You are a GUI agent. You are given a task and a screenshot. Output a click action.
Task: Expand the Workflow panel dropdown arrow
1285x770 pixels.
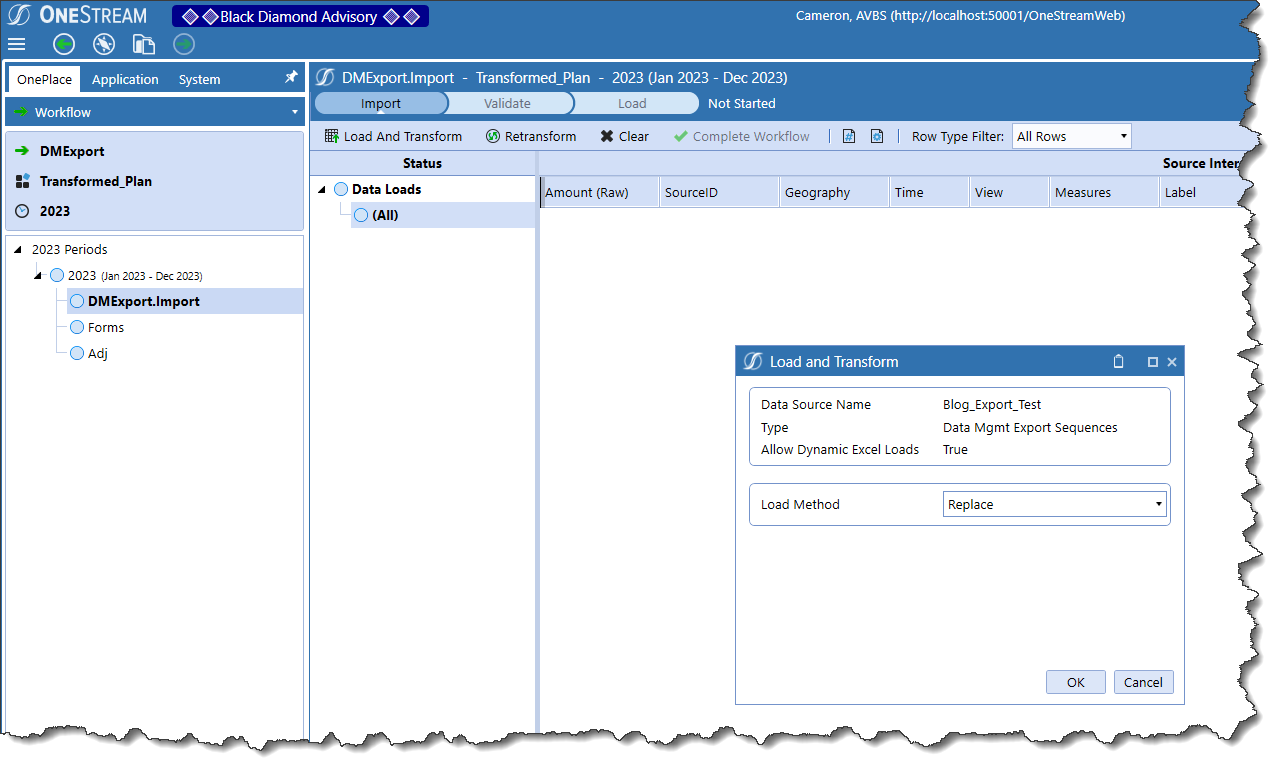tap(294, 113)
